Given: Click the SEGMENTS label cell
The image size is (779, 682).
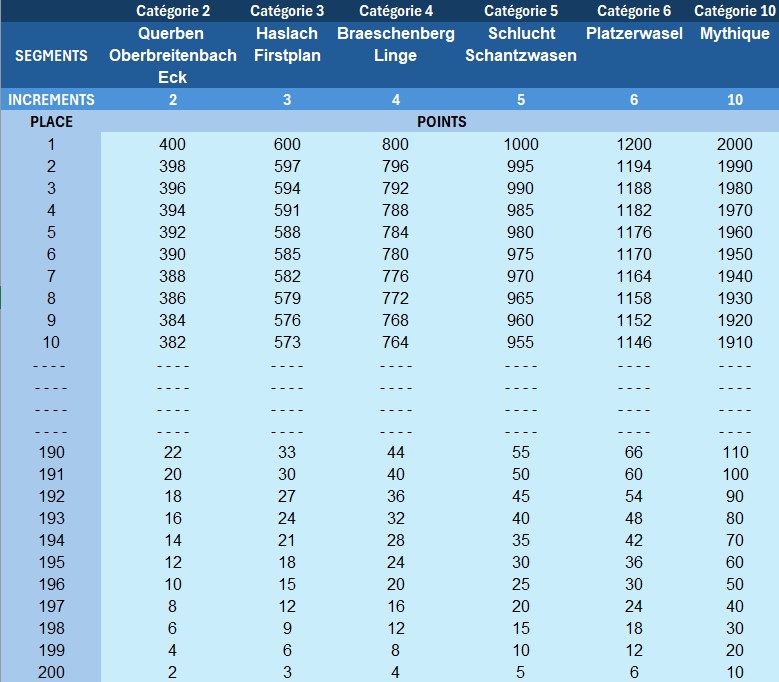Looking at the screenshot, I should coord(51,56).
